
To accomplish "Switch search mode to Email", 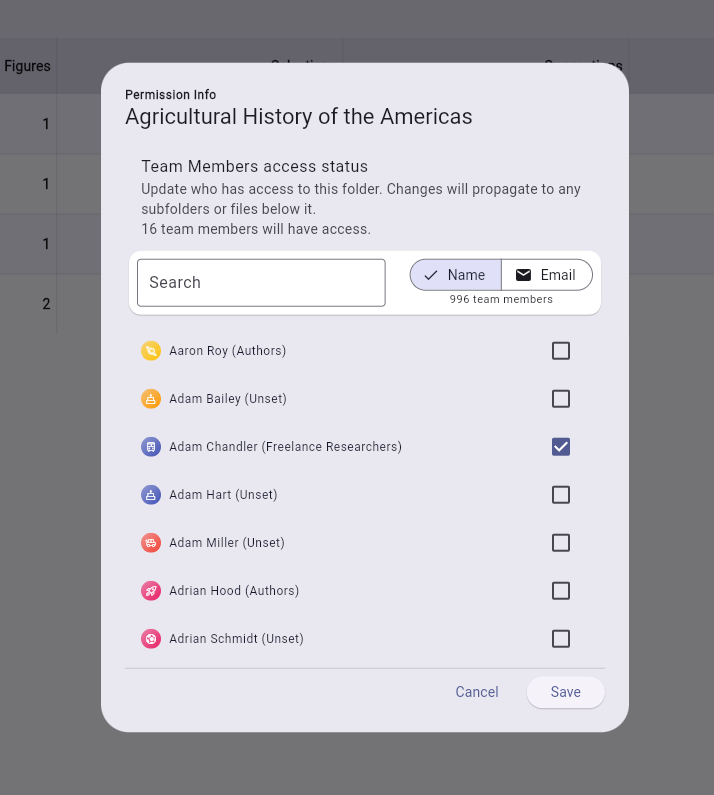I will [547, 275].
